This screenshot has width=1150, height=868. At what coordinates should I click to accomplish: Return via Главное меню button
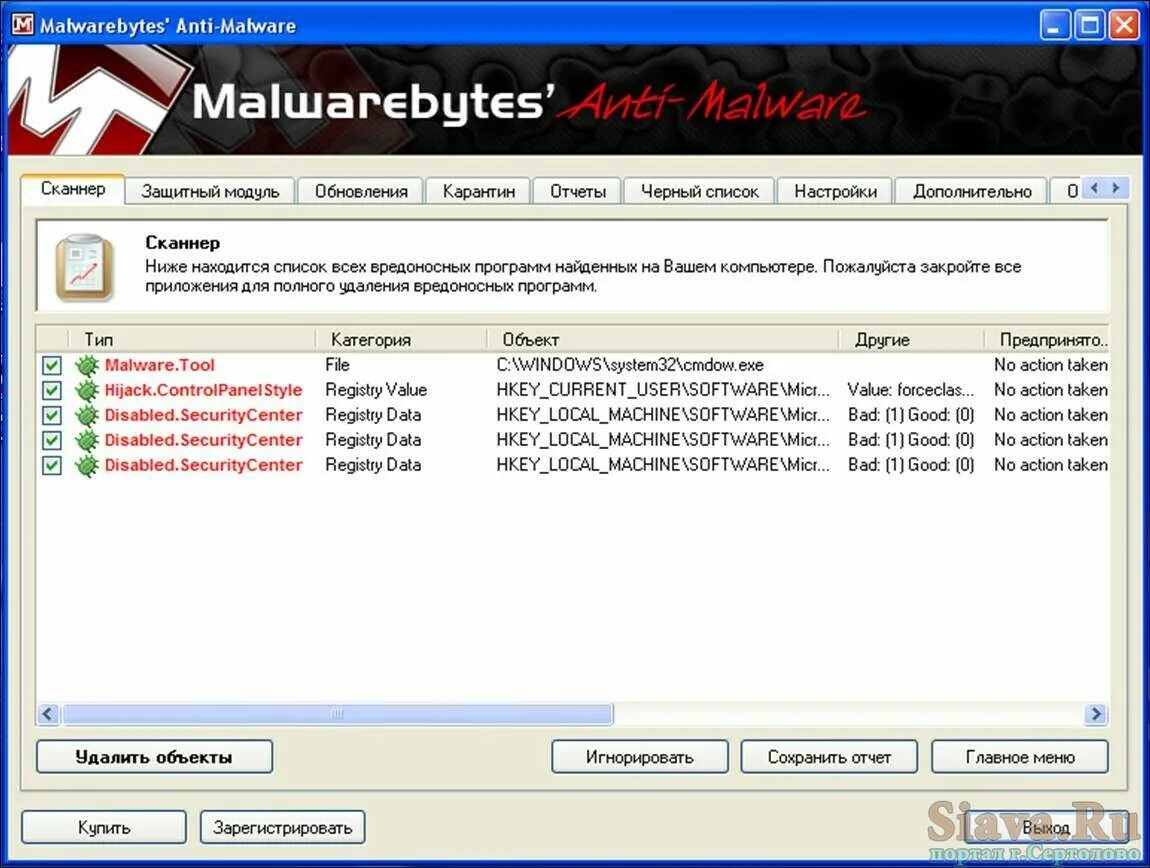1019,757
